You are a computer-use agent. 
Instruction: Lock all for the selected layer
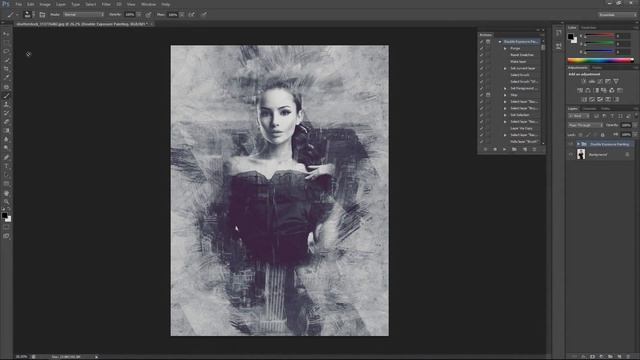(x=602, y=135)
